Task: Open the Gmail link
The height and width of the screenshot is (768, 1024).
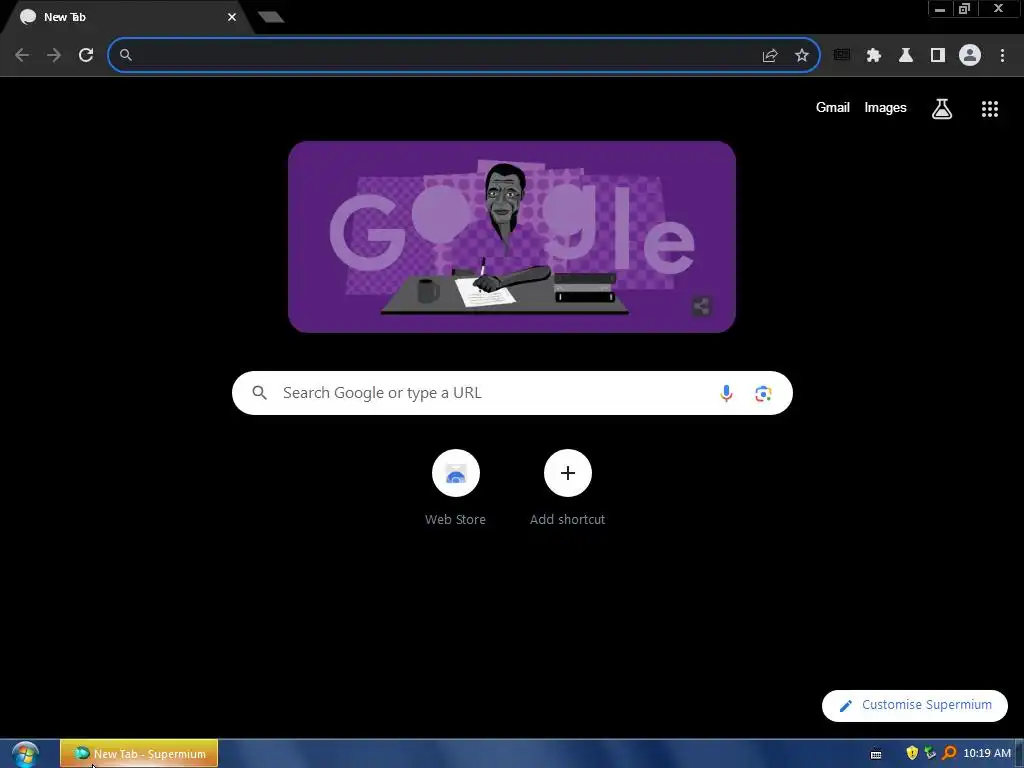Action: coord(833,108)
